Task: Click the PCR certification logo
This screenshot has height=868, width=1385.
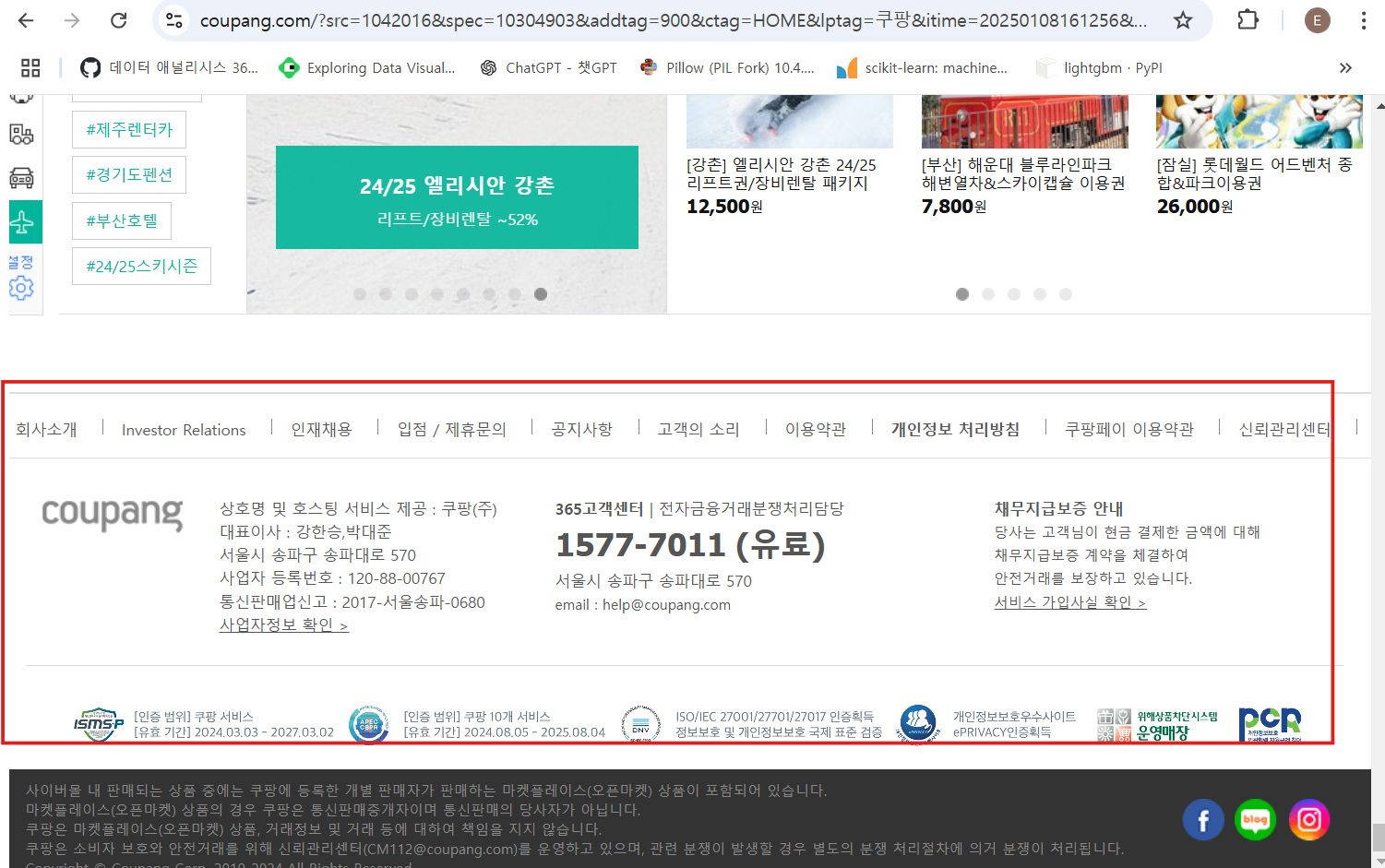Action: (x=1270, y=725)
